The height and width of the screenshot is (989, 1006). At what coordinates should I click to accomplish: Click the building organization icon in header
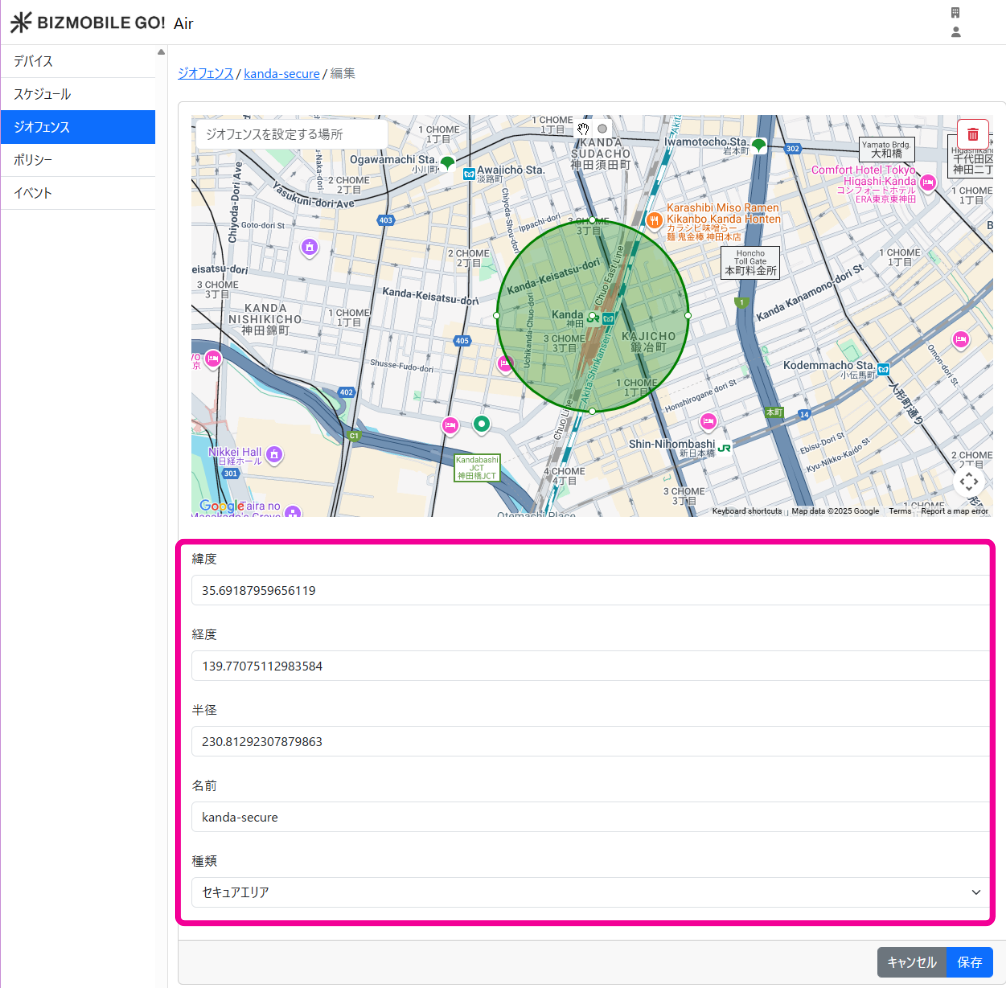point(955,12)
